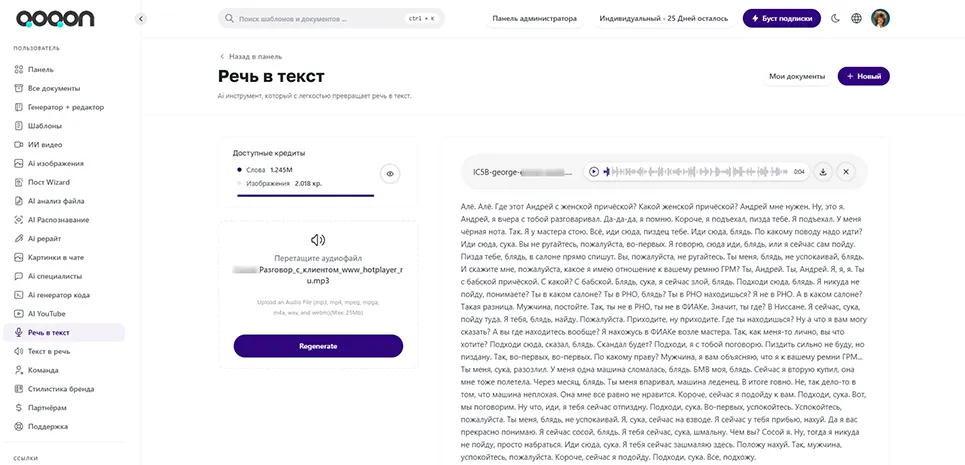Switch to dark mode with moon icon
The height and width of the screenshot is (465, 965).
[x=836, y=18]
